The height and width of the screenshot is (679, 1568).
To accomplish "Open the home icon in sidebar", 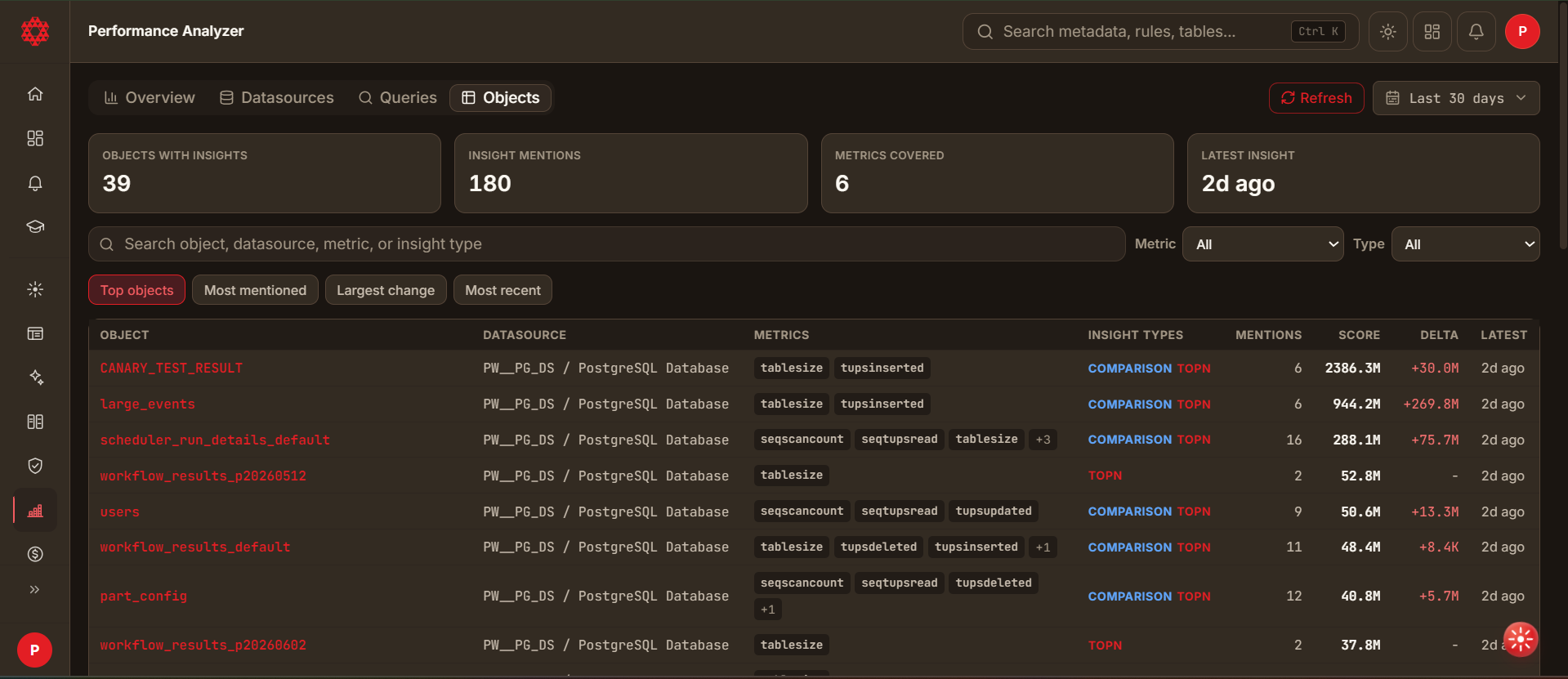I will (35, 94).
